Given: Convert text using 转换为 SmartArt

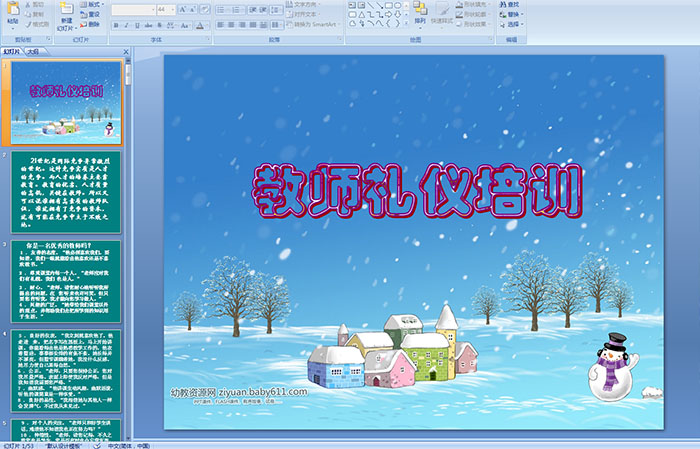Looking at the screenshot, I should tap(313, 24).
